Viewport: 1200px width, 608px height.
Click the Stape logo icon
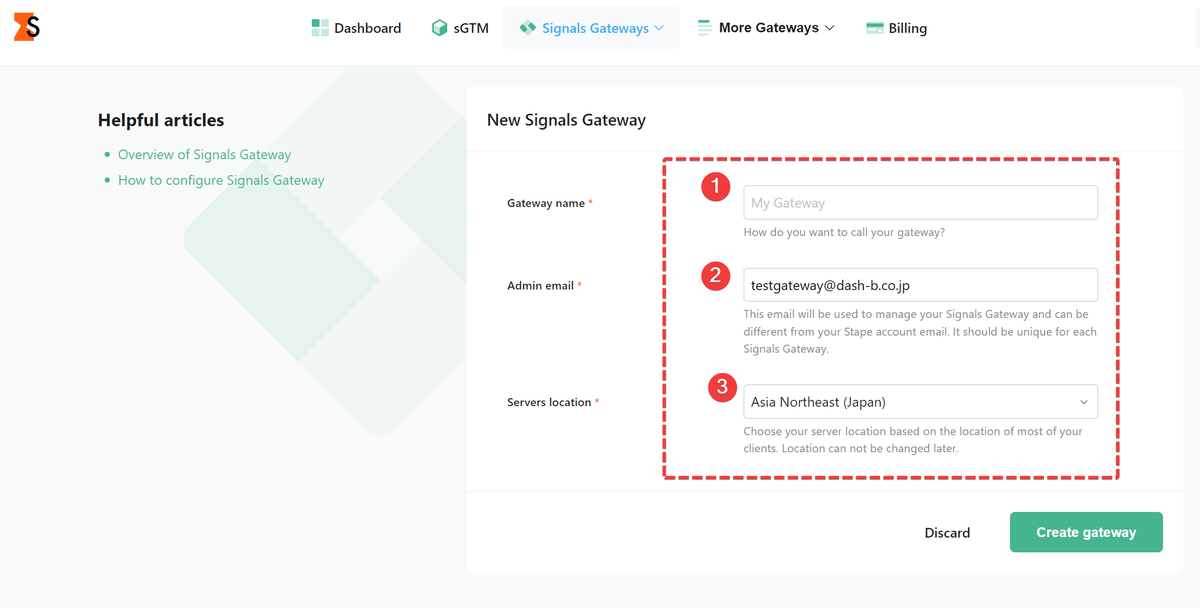point(25,27)
